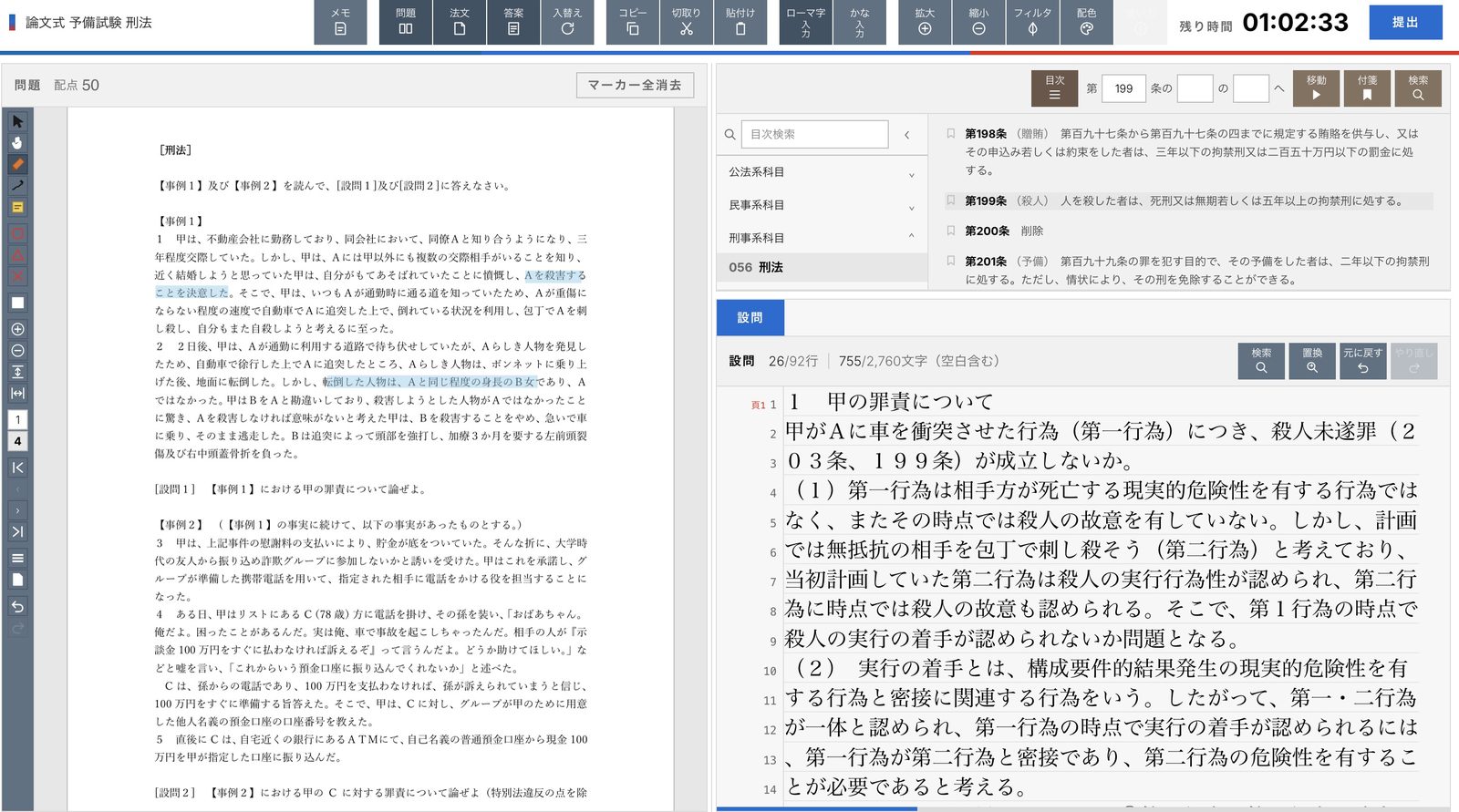Click the fit-to-width icon in left sidebar

click(x=17, y=394)
